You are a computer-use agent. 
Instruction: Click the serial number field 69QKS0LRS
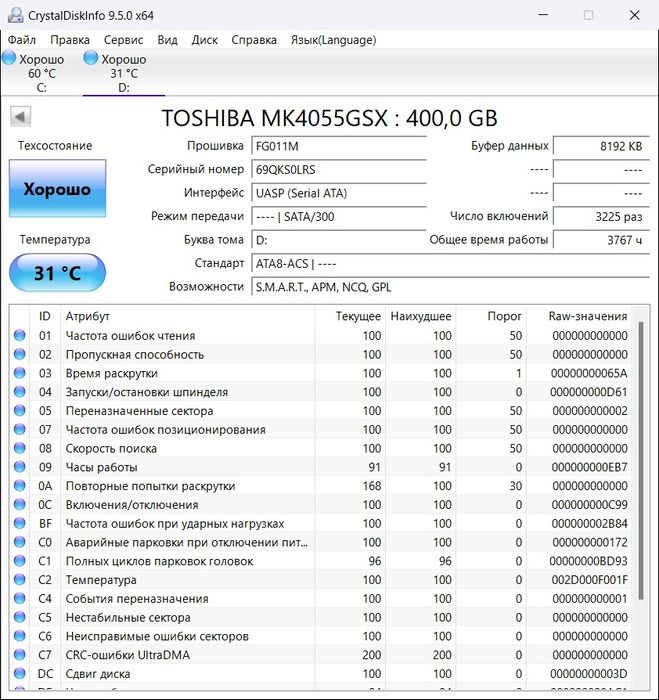[x=339, y=170]
